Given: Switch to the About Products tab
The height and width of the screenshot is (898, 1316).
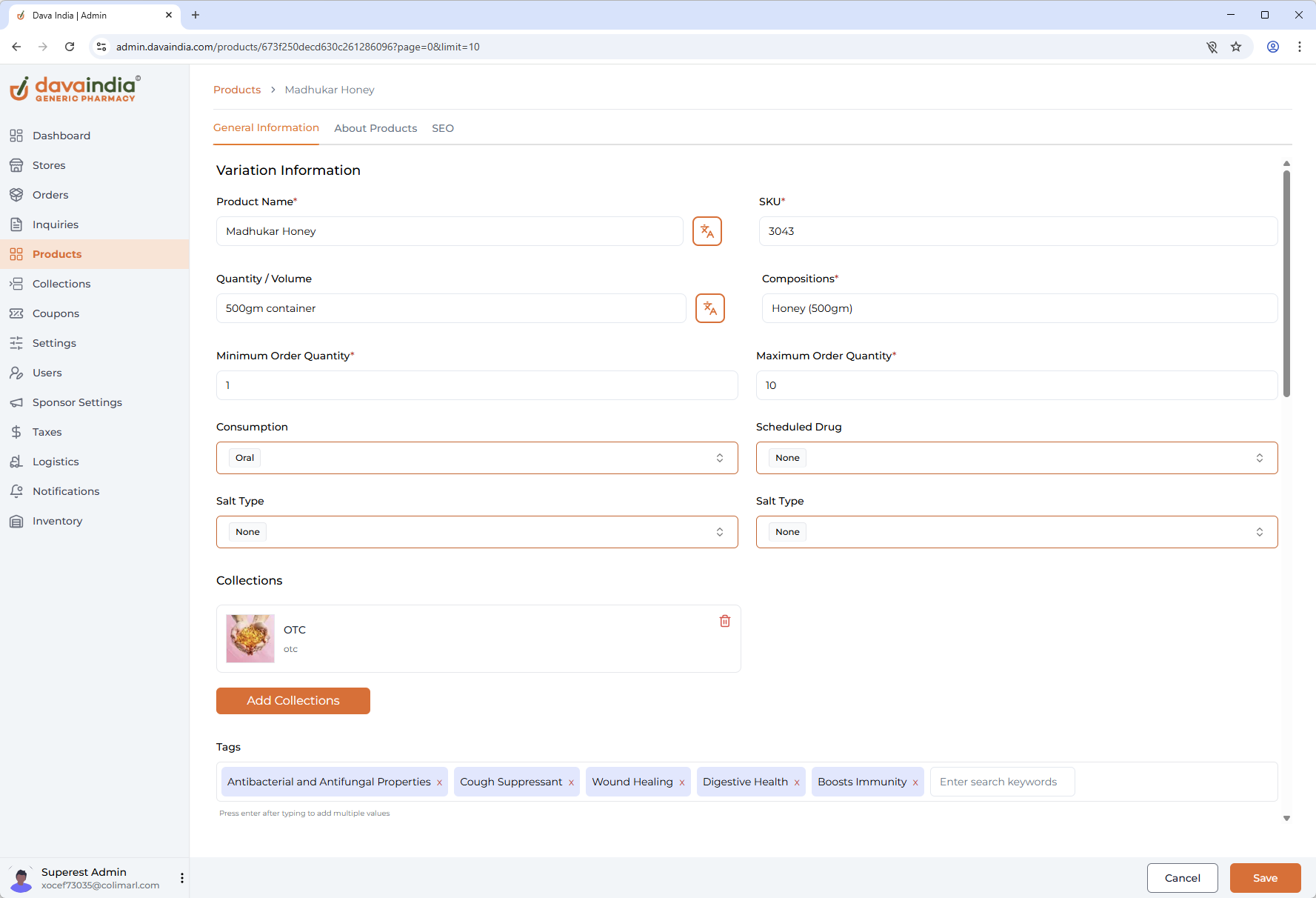Looking at the screenshot, I should (x=375, y=128).
